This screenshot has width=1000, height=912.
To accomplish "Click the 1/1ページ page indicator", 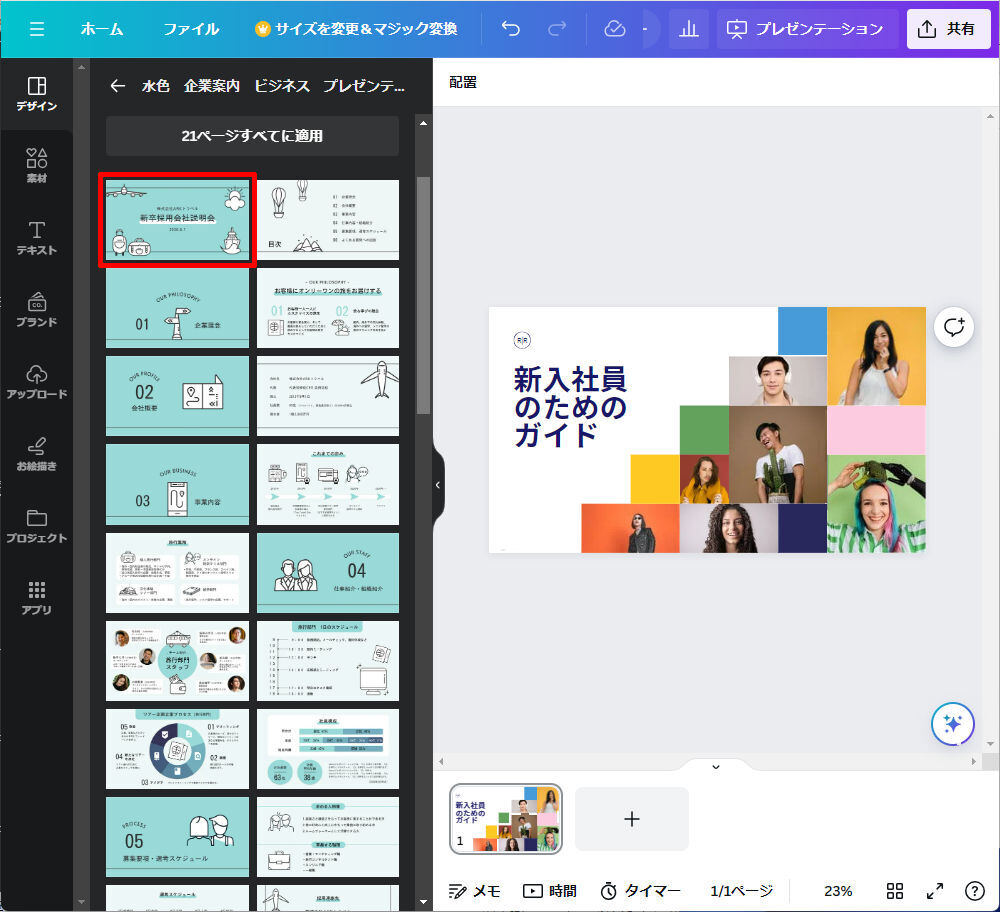I will (742, 891).
